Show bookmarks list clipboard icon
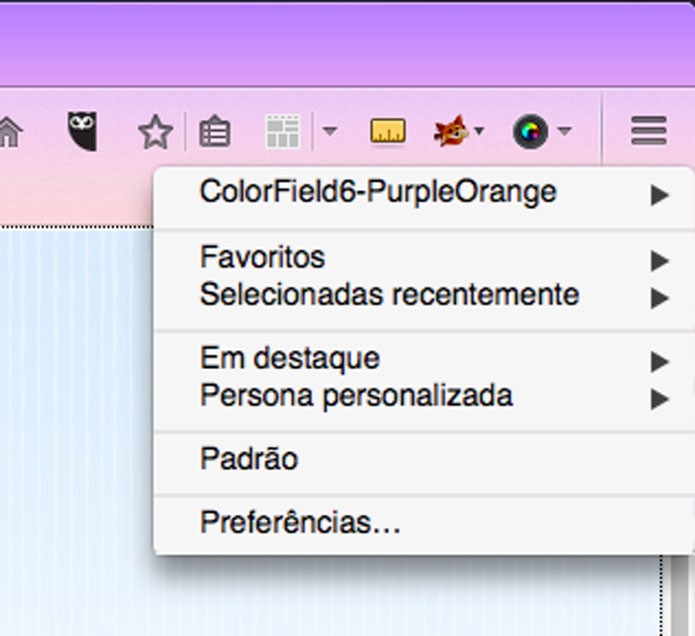Viewport: 695px width, 636px height. pos(215,131)
